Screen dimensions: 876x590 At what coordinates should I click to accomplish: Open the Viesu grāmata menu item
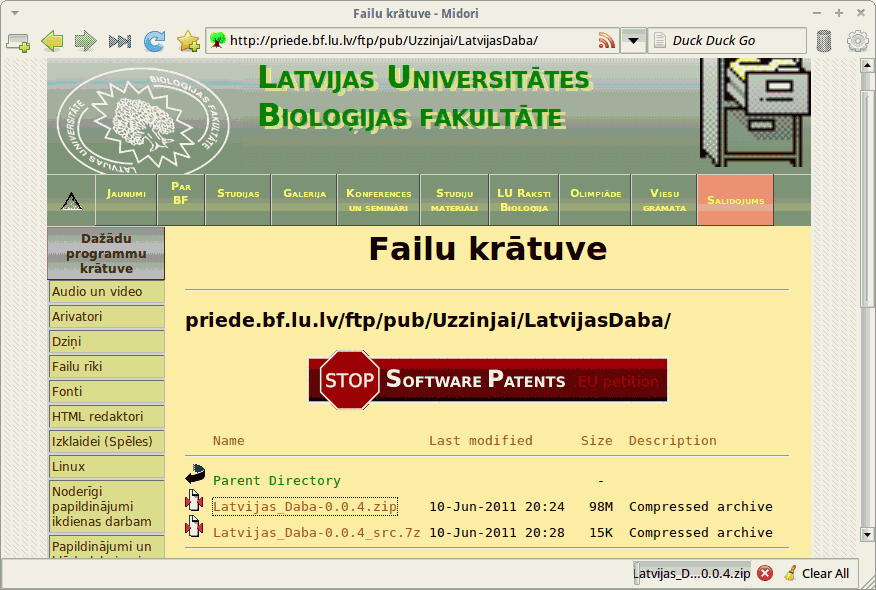click(664, 200)
